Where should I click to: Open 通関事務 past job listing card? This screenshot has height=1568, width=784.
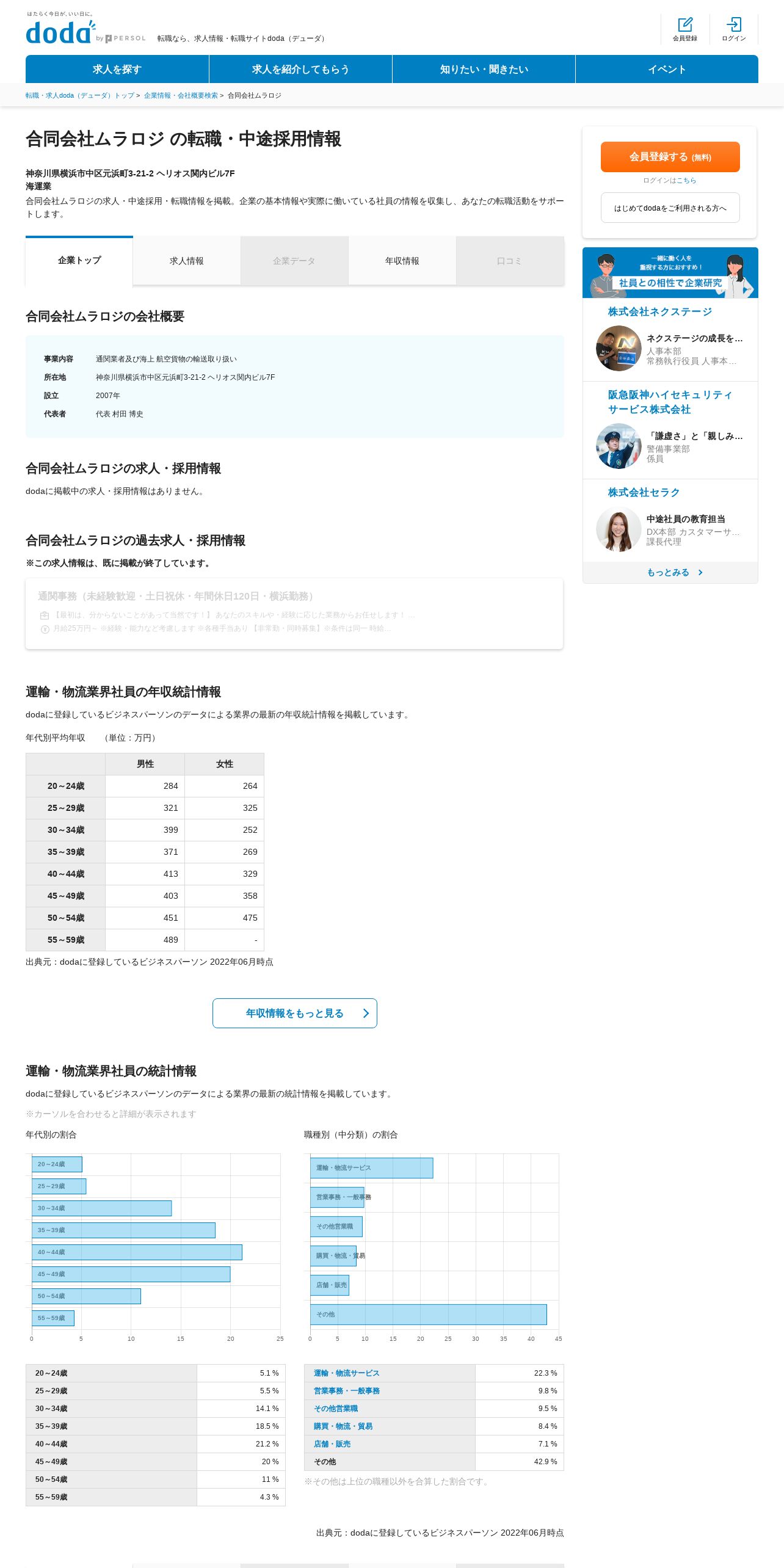coord(294,614)
